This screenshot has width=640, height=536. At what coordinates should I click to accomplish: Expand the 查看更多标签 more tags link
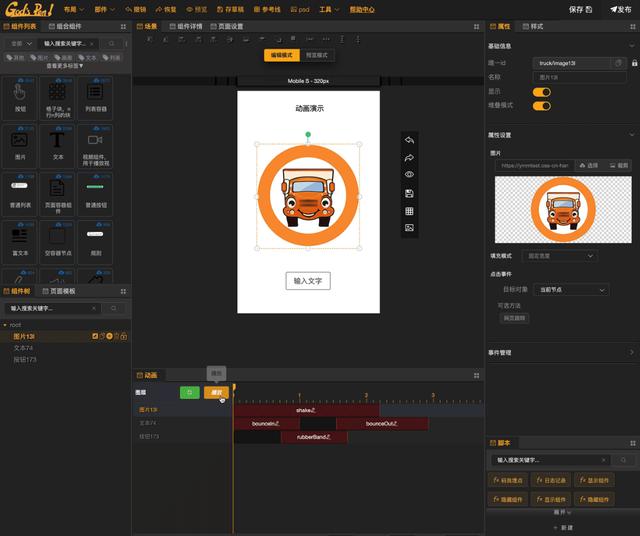click(64, 66)
